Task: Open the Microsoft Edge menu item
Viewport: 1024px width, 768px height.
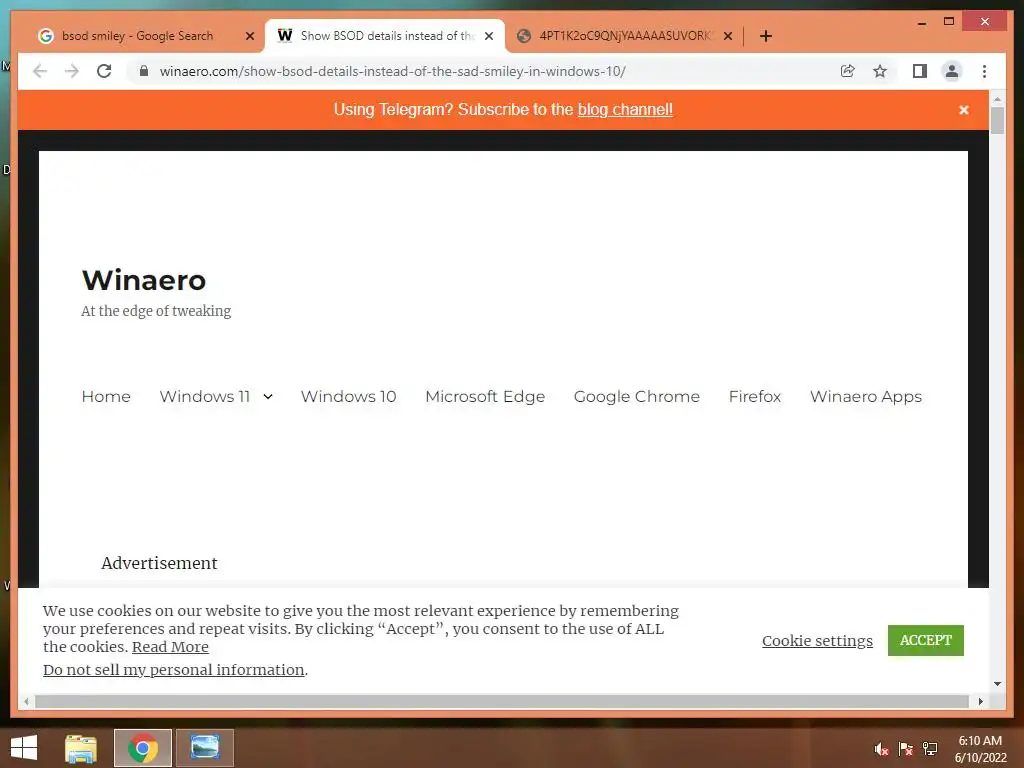Action: (485, 396)
